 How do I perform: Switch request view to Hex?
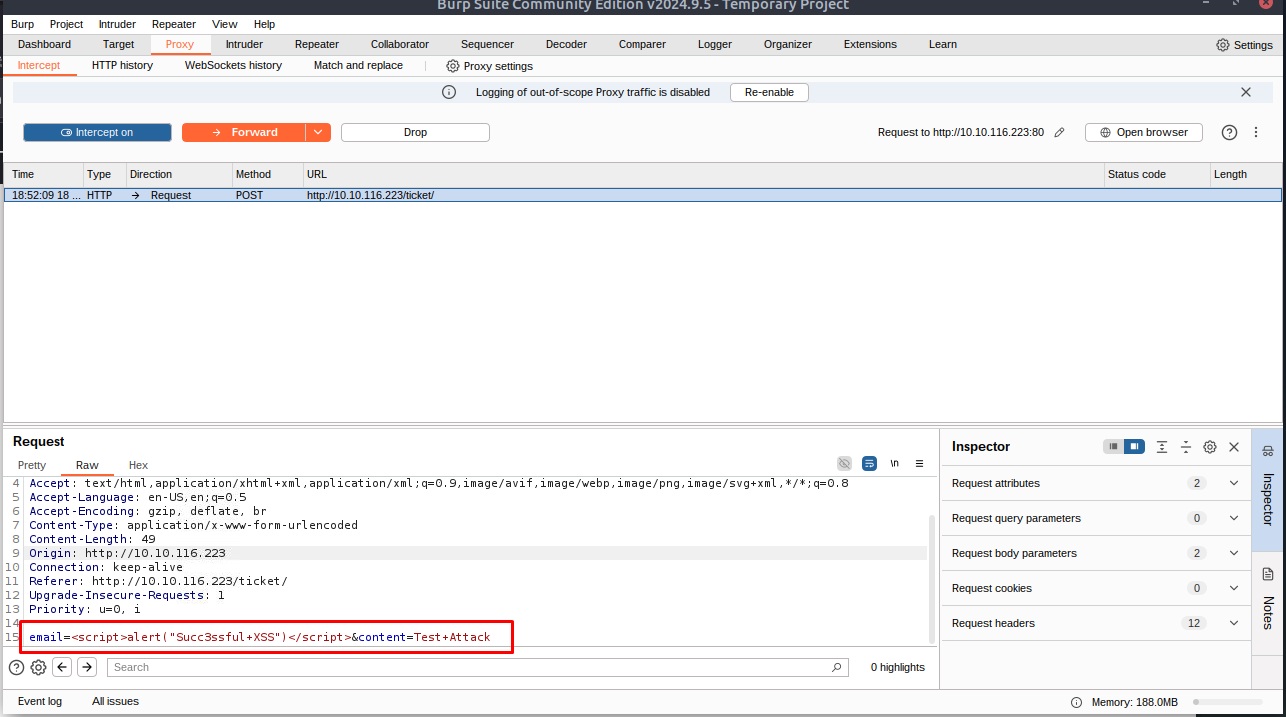[138, 465]
